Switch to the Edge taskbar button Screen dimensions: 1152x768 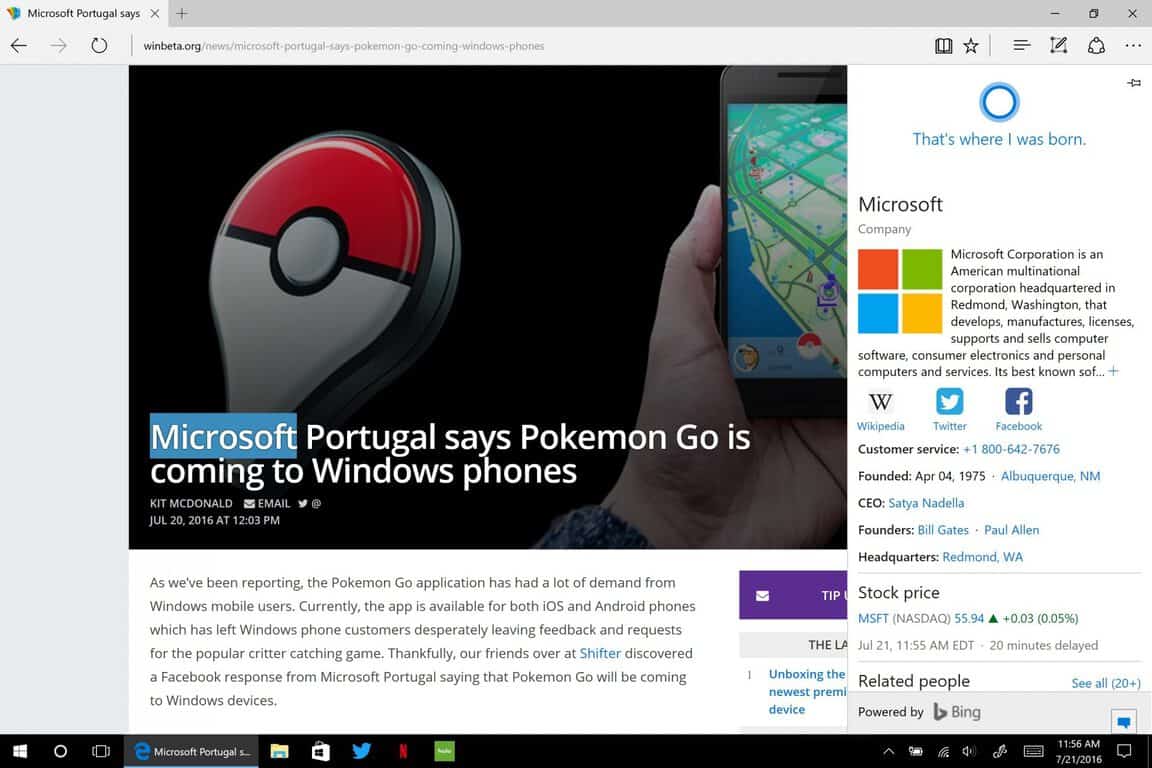tap(192, 751)
